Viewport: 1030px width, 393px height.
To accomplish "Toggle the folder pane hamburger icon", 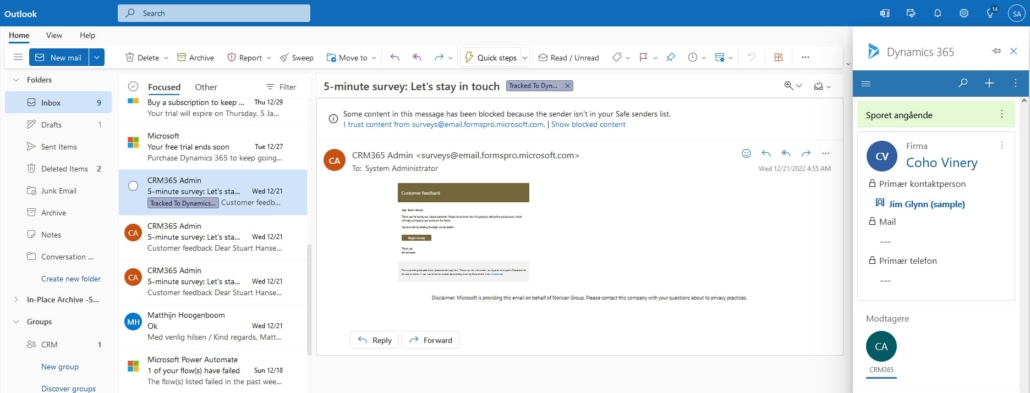I will pyautogui.click(x=18, y=57).
